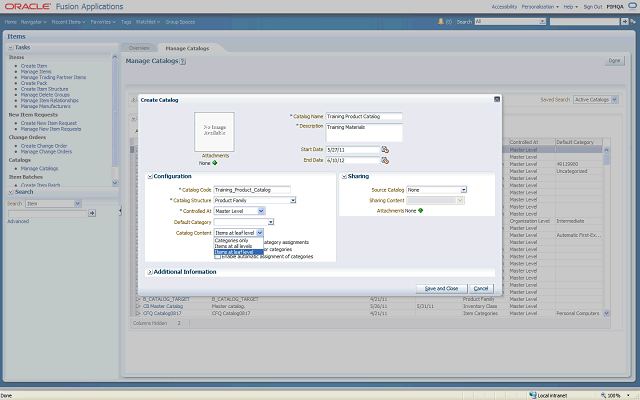Click the Sharing attachments add icon
The image size is (640, 400).
[x=420, y=210]
